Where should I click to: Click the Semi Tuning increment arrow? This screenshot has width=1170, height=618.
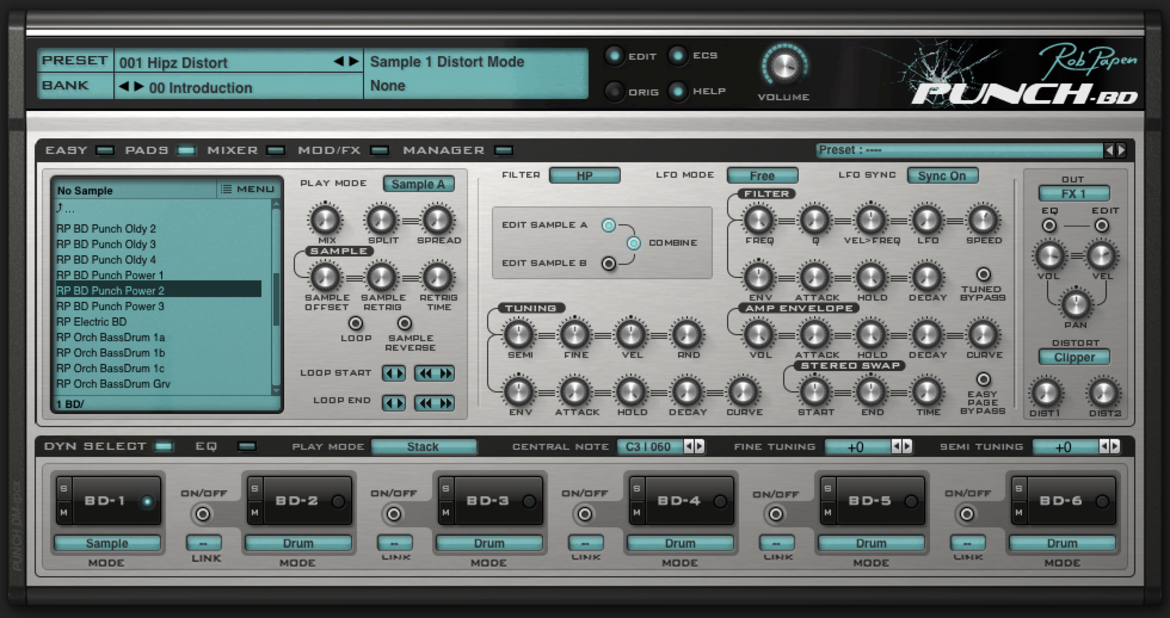1115,446
